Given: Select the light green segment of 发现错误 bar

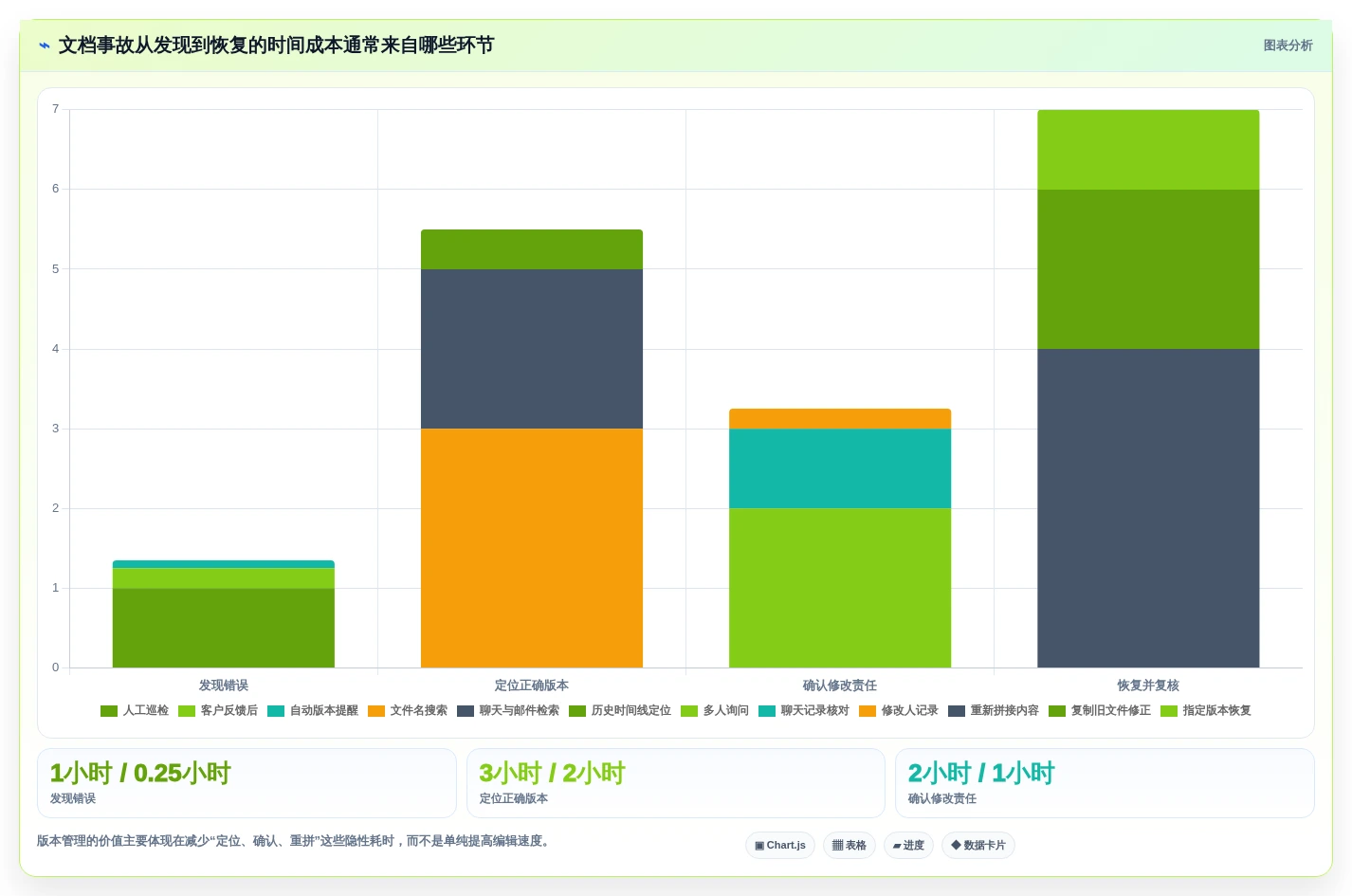Looking at the screenshot, I should [224, 577].
